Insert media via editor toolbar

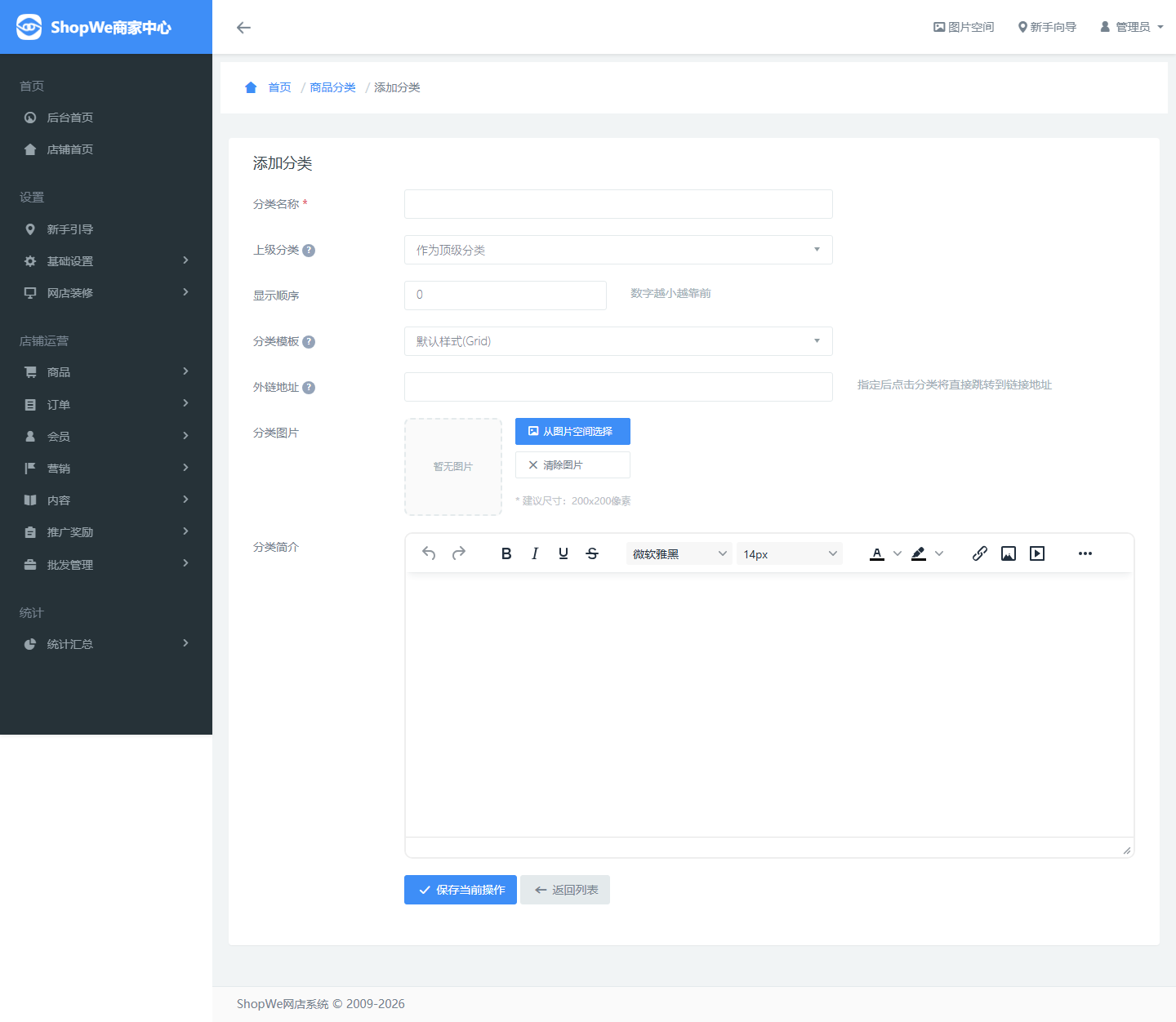coord(1037,553)
